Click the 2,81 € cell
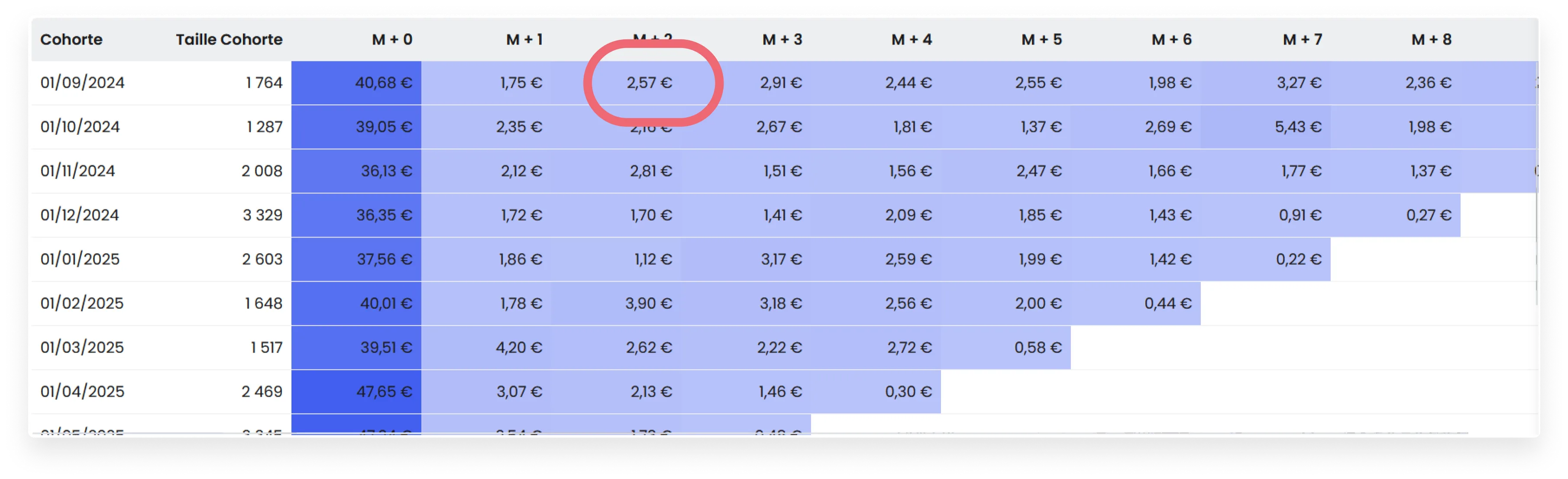1568x479 pixels. point(616,171)
